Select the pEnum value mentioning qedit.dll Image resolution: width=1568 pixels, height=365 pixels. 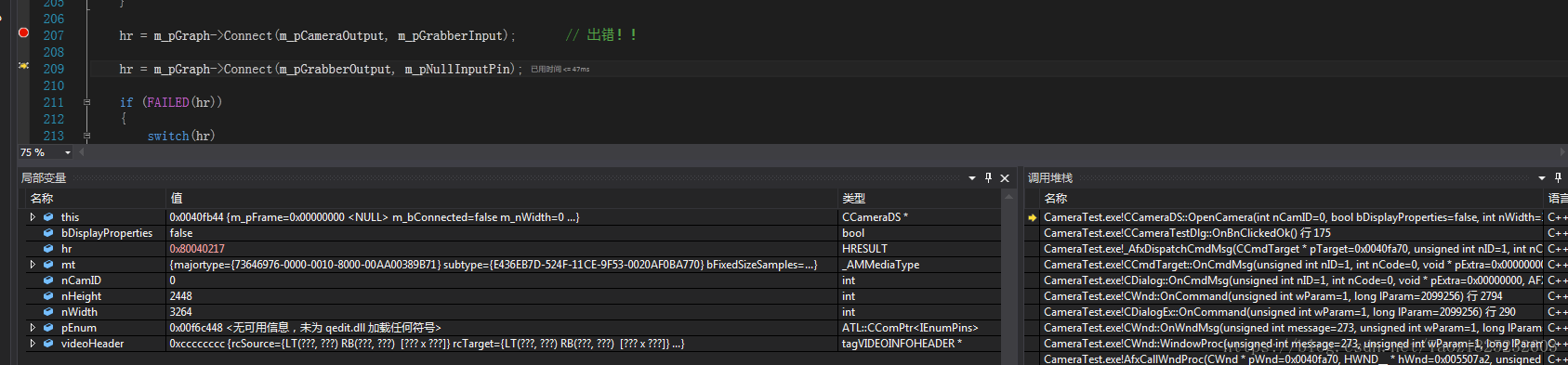(x=305, y=328)
